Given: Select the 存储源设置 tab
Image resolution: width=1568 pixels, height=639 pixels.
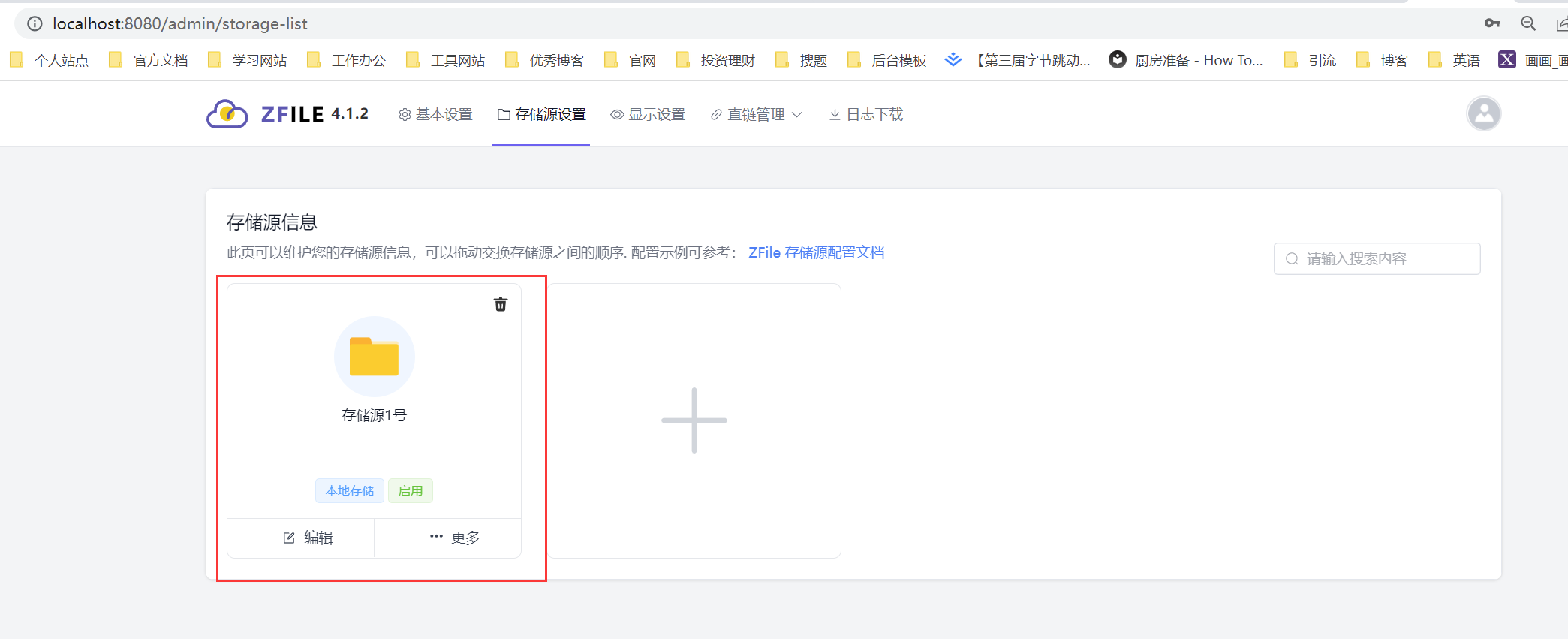Looking at the screenshot, I should [x=541, y=115].
